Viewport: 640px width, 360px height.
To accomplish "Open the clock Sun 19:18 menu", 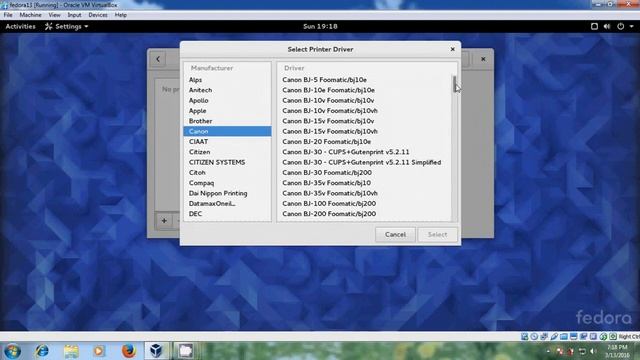I will tap(320, 26).
